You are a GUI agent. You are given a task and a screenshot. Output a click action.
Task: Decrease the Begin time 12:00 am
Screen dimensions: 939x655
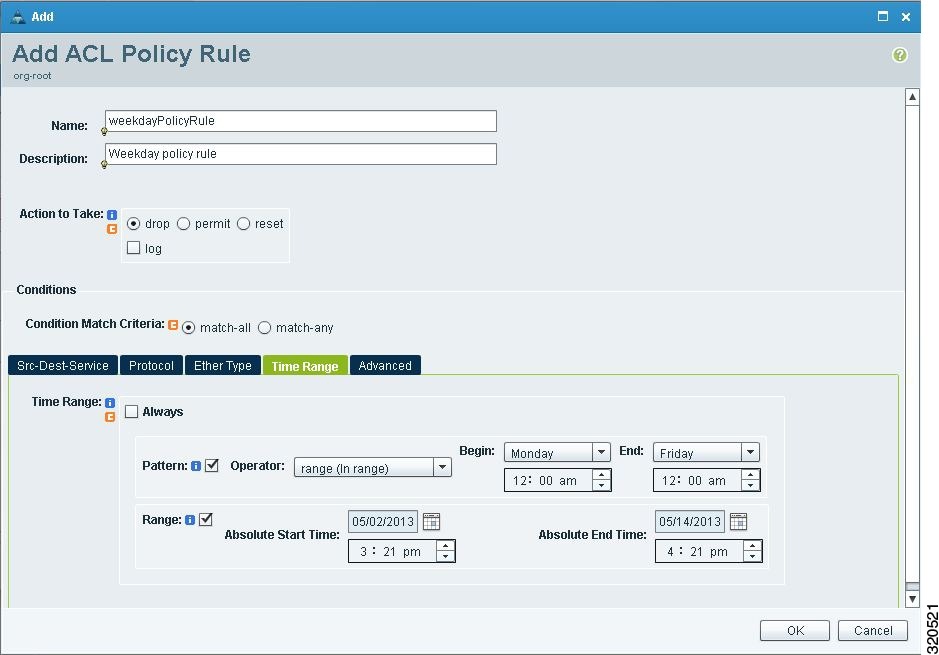pos(601,486)
